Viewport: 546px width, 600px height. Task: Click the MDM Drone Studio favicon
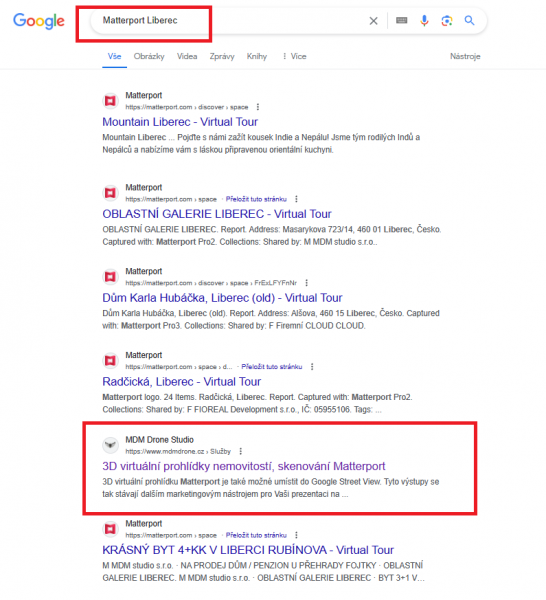(111, 445)
